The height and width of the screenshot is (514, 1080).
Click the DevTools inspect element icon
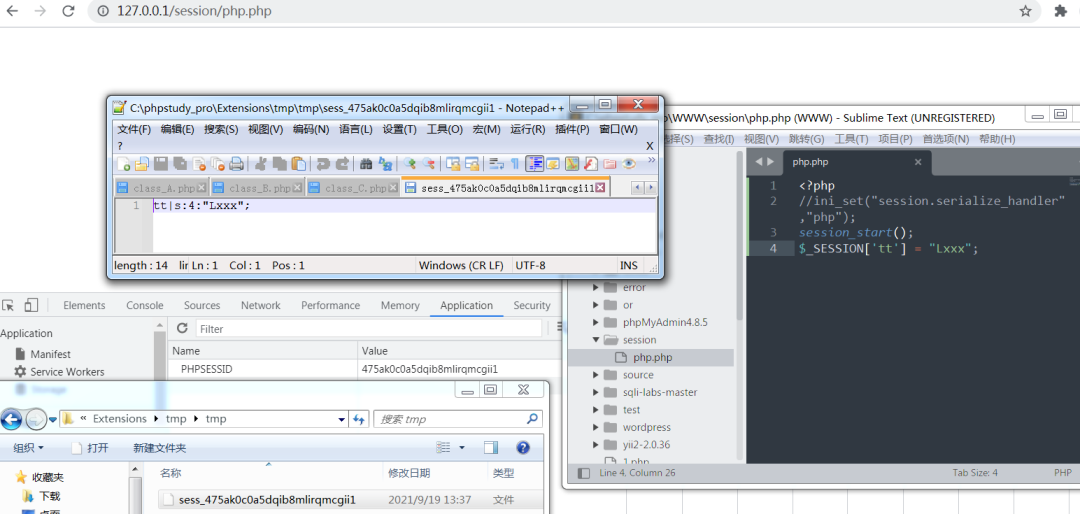9,305
